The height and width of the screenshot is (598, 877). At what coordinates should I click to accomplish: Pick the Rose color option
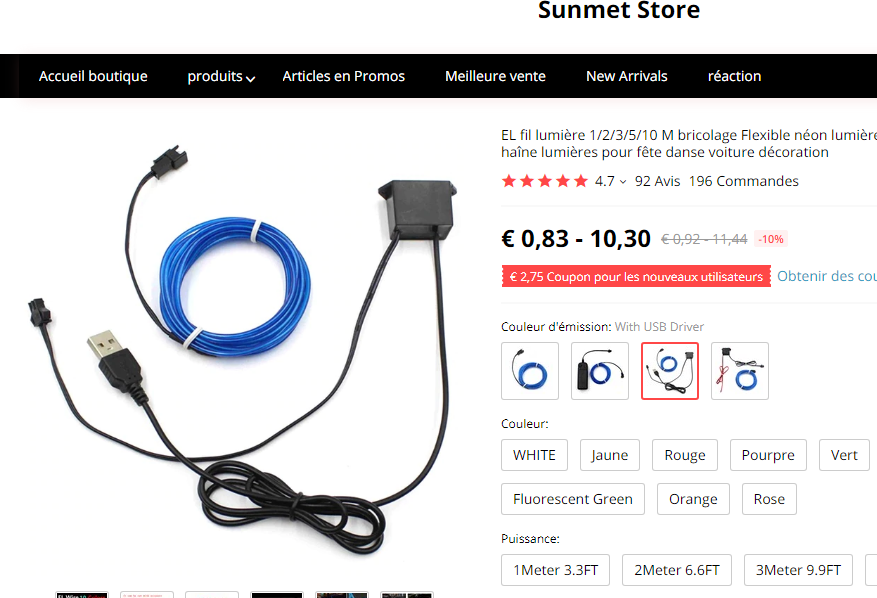pyautogui.click(x=769, y=498)
